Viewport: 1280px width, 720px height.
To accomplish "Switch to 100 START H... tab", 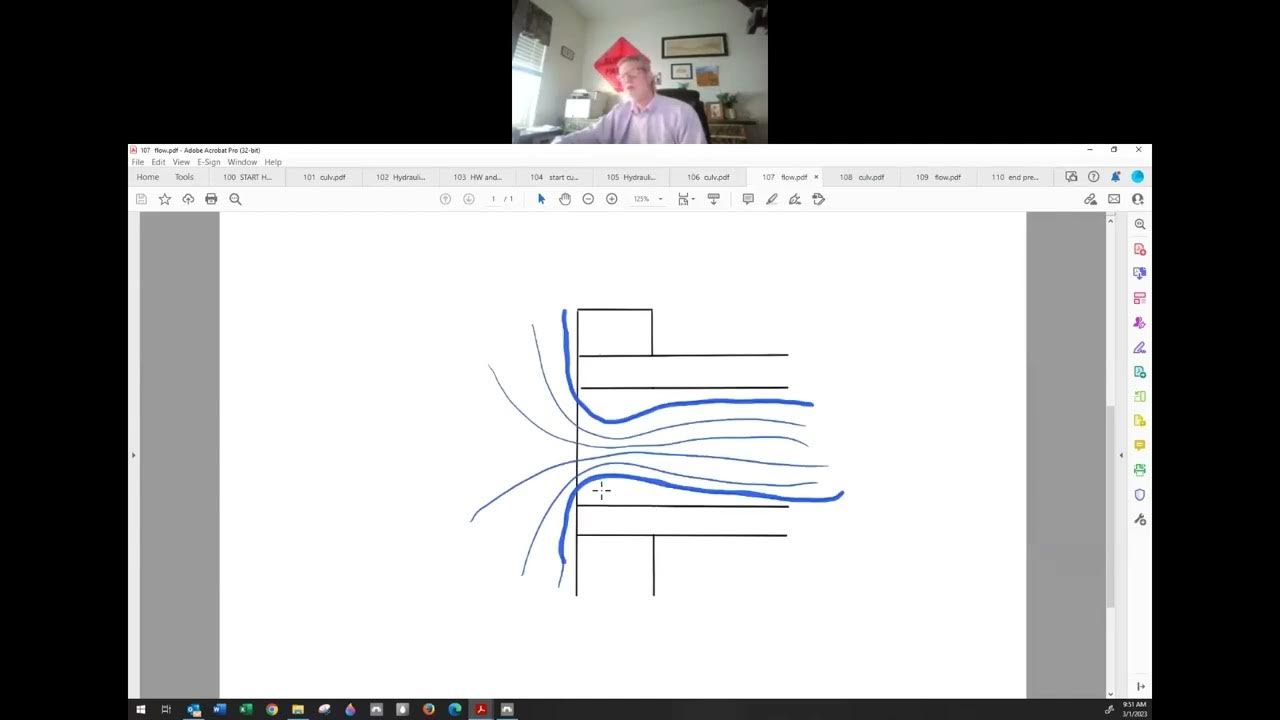I will (x=247, y=177).
